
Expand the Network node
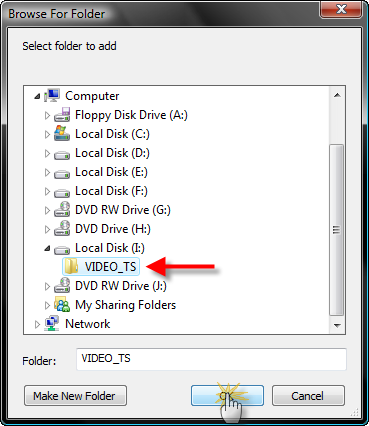(x=37, y=324)
